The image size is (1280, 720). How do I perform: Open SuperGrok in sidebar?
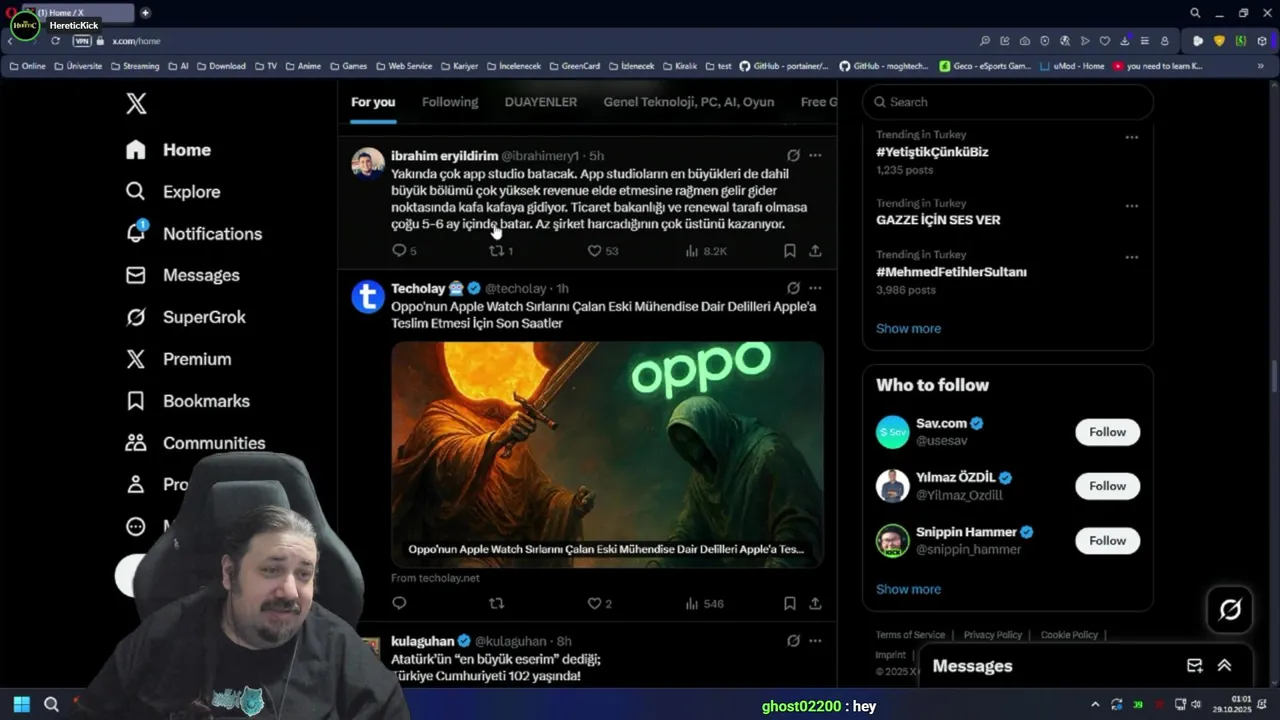coord(185,317)
